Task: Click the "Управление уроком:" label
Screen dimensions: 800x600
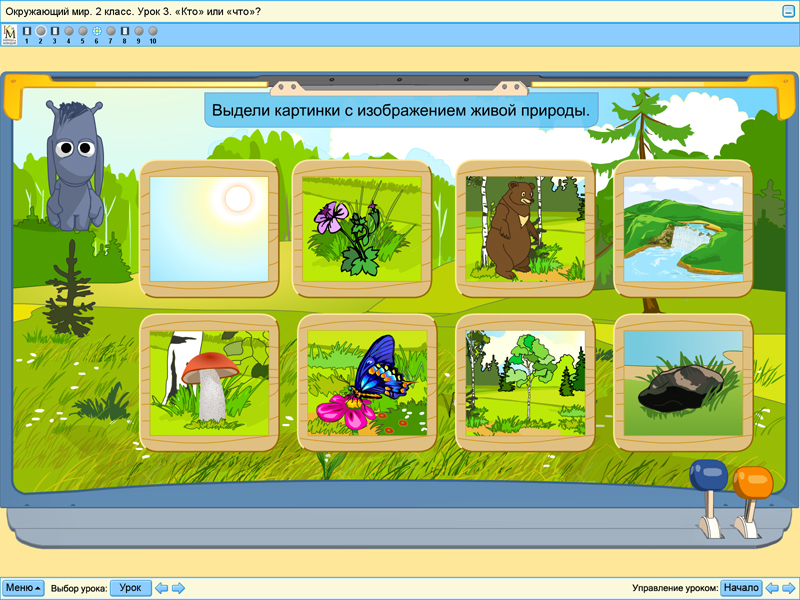Action: tap(674, 588)
